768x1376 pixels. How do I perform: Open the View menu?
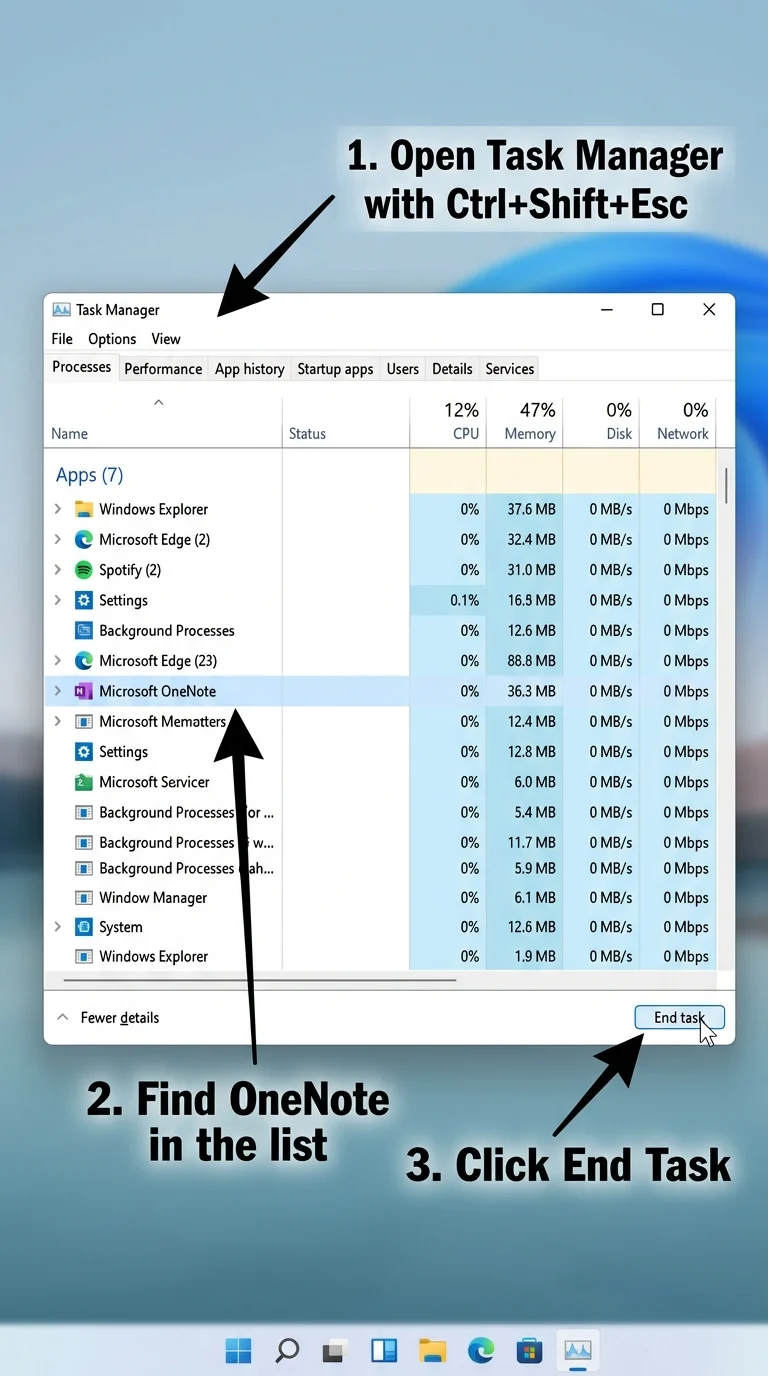(166, 339)
